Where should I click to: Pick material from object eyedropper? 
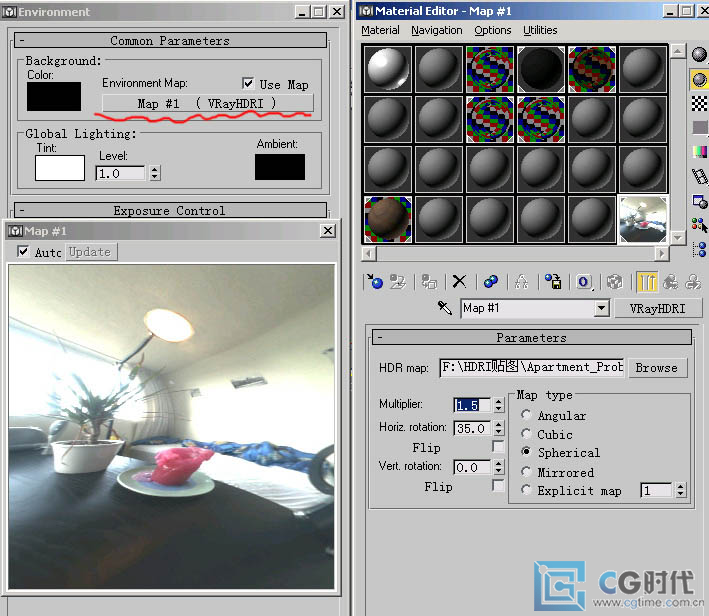click(x=444, y=308)
